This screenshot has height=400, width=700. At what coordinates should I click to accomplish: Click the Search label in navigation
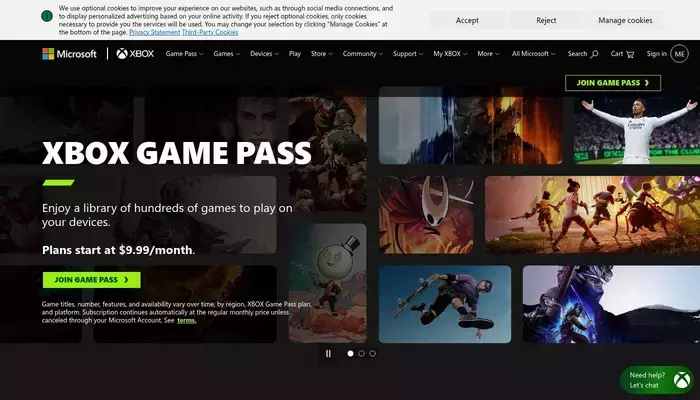[577, 54]
